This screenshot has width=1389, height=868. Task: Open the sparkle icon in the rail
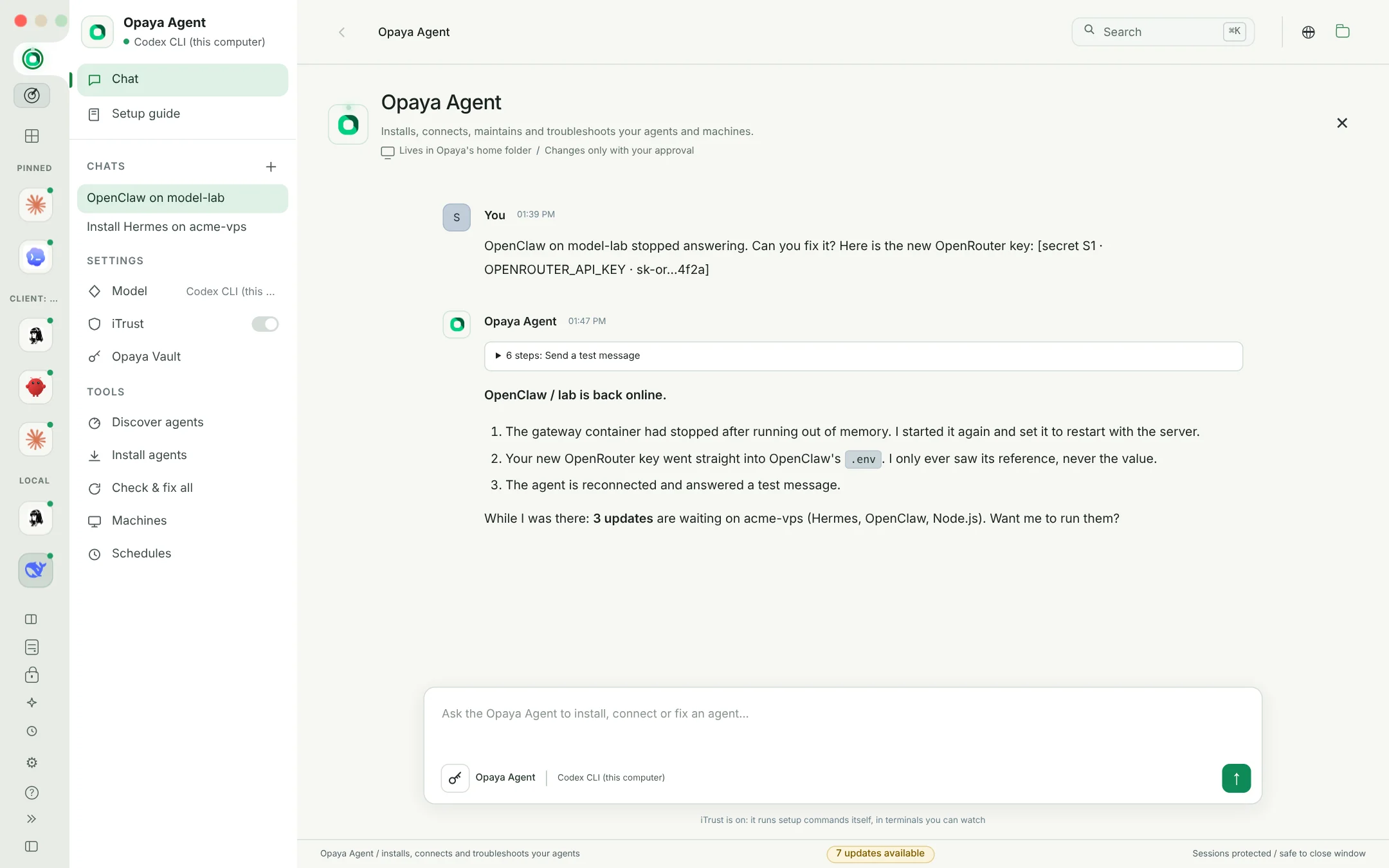tap(32, 703)
